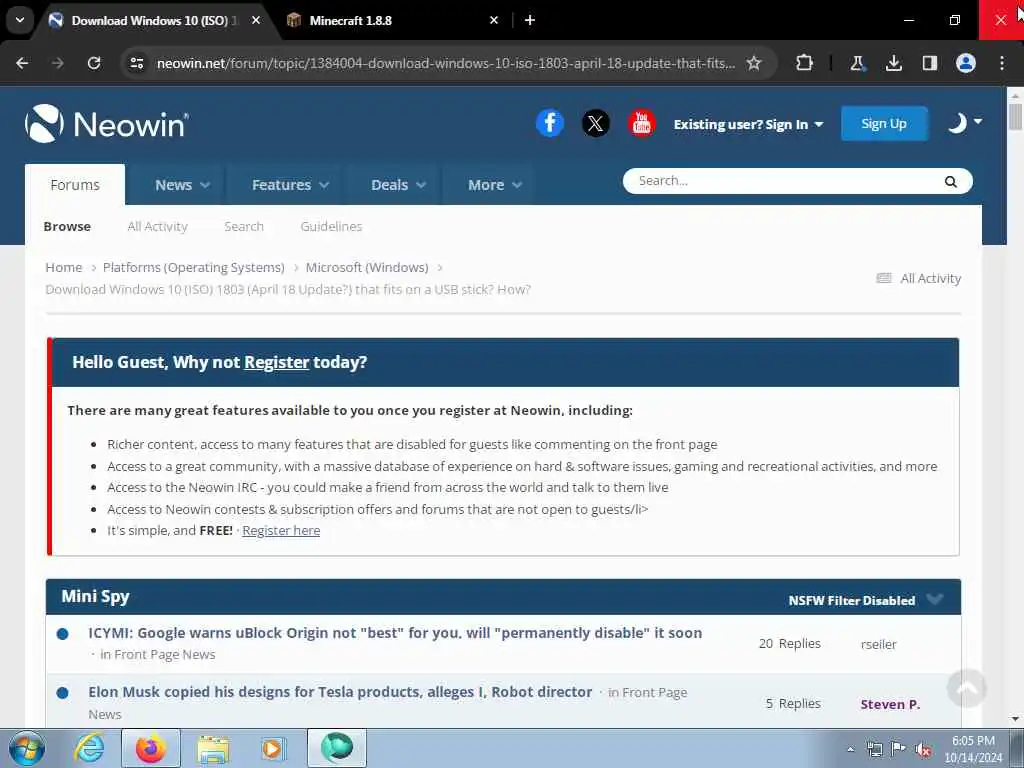Viewport: 1024px width, 768px height.
Task: Open All Activity link beside breadcrumbs
Action: pos(919,278)
